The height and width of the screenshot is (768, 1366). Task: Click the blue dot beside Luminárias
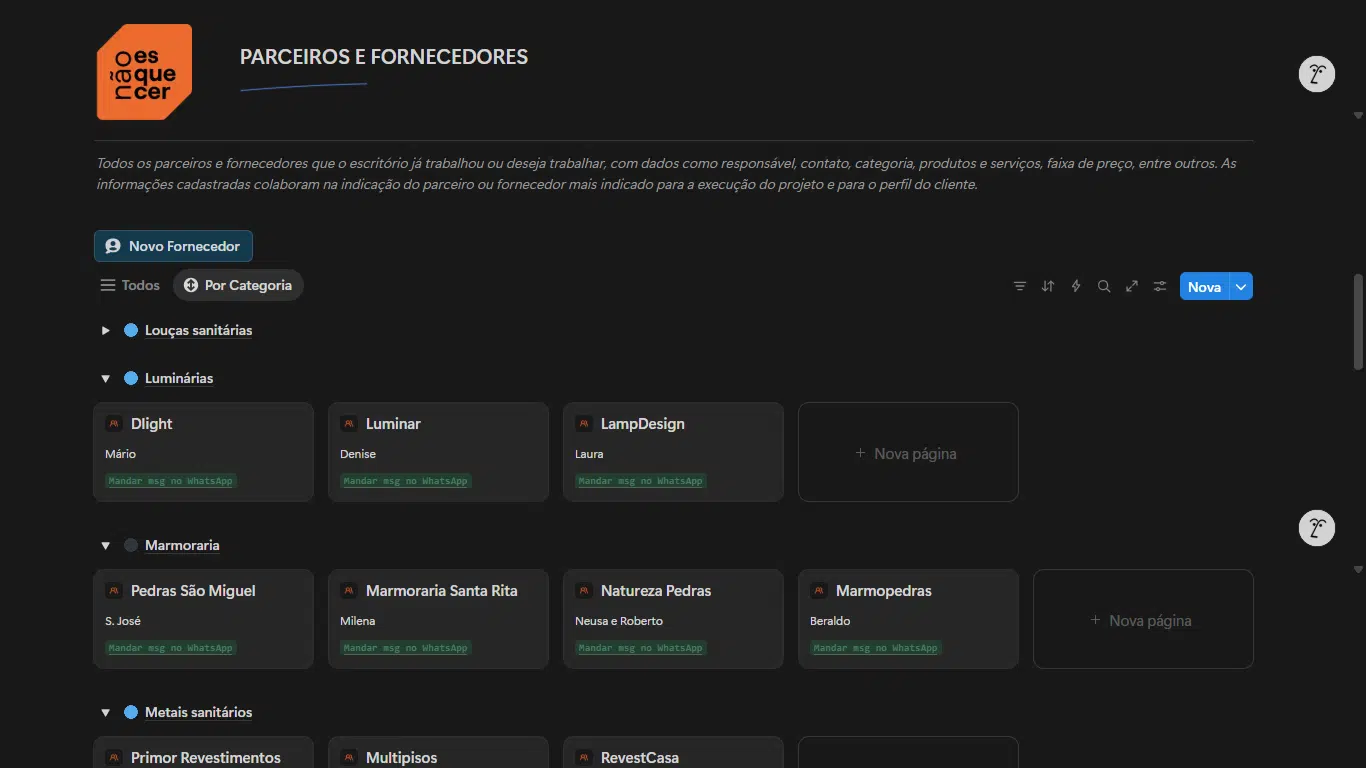coord(131,378)
